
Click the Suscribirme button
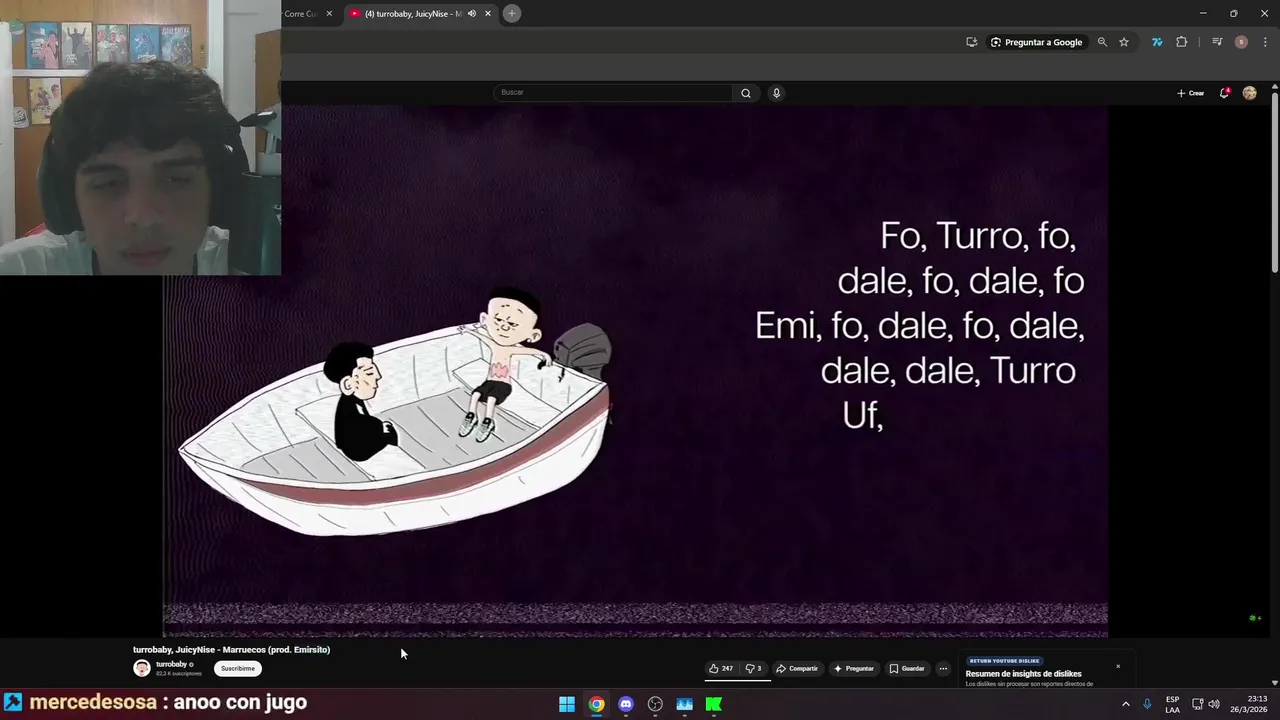tap(238, 668)
